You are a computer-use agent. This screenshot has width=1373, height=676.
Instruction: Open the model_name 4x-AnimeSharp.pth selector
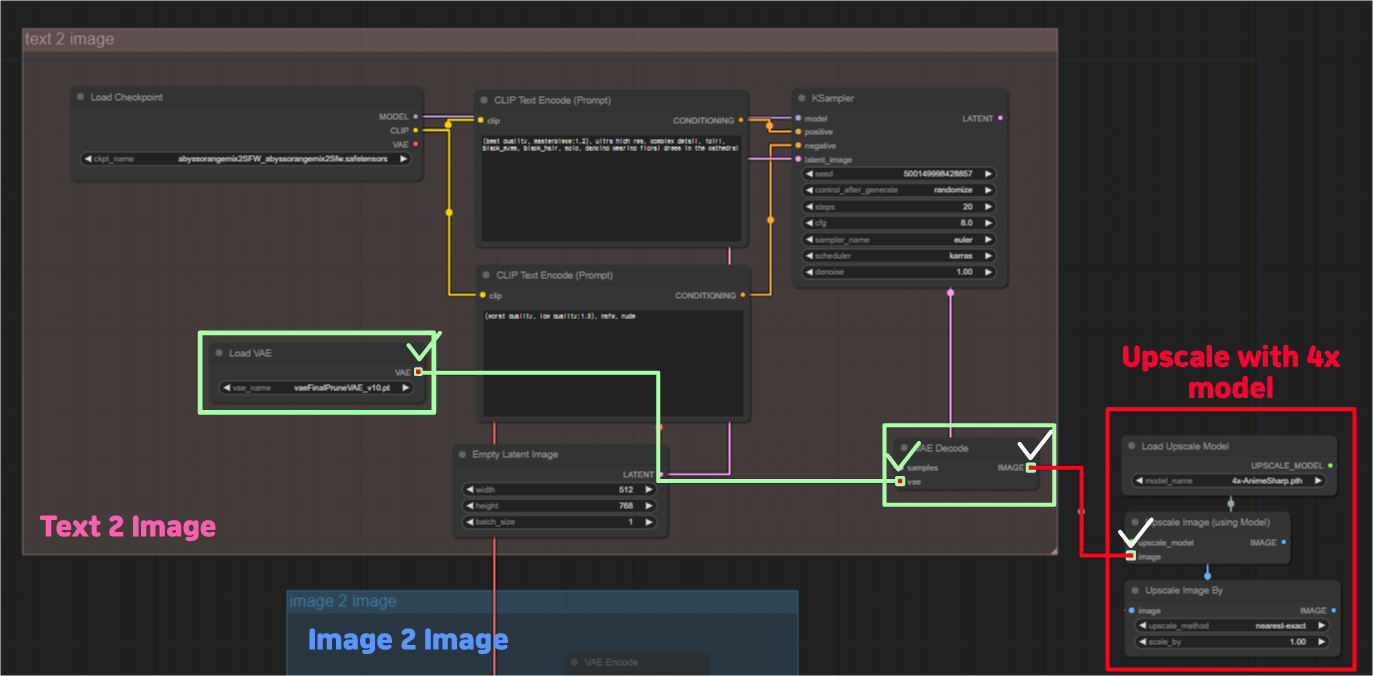coord(1230,480)
